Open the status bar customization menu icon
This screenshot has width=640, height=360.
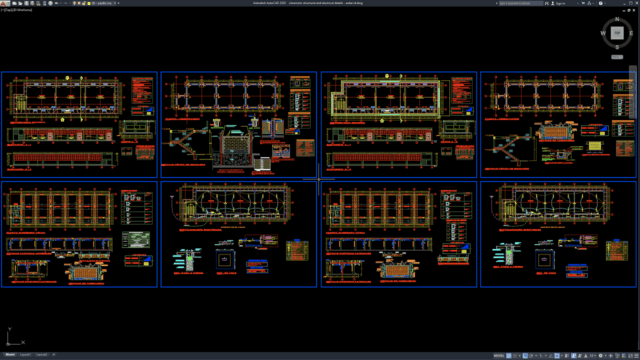(636, 356)
